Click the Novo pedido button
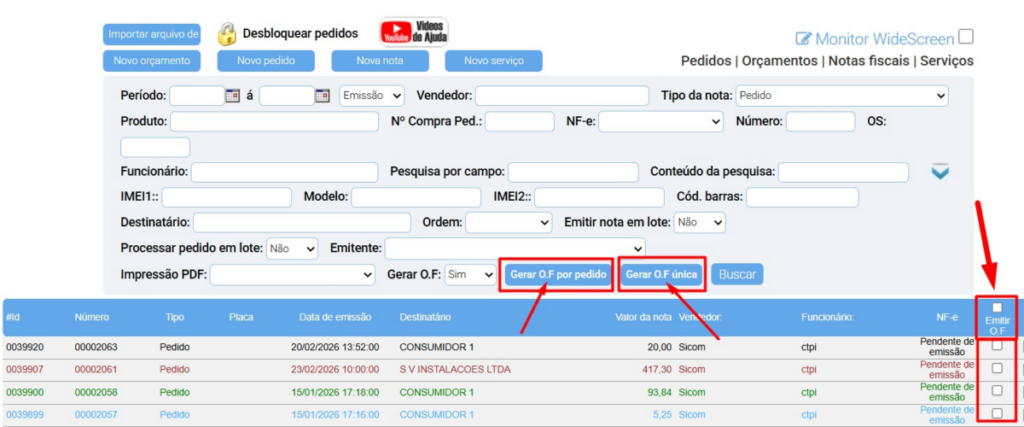 point(266,61)
